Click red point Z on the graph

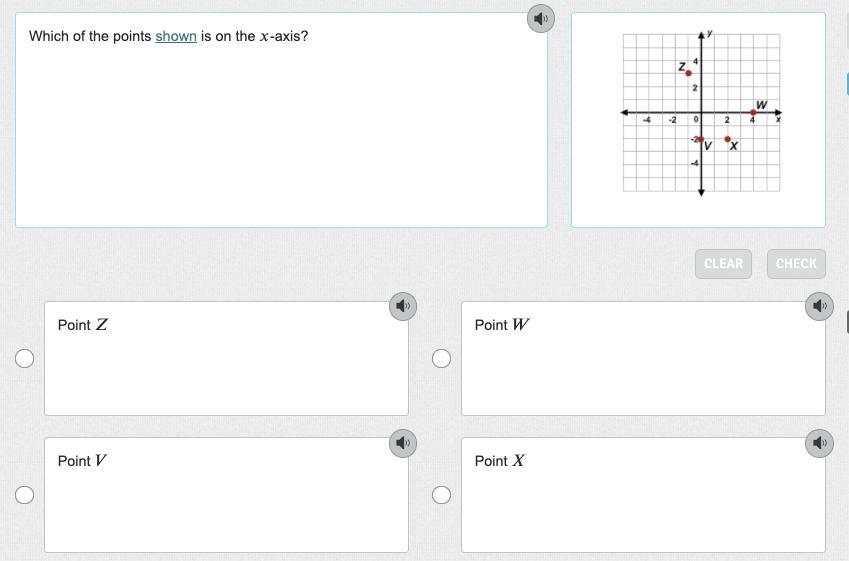click(688, 73)
